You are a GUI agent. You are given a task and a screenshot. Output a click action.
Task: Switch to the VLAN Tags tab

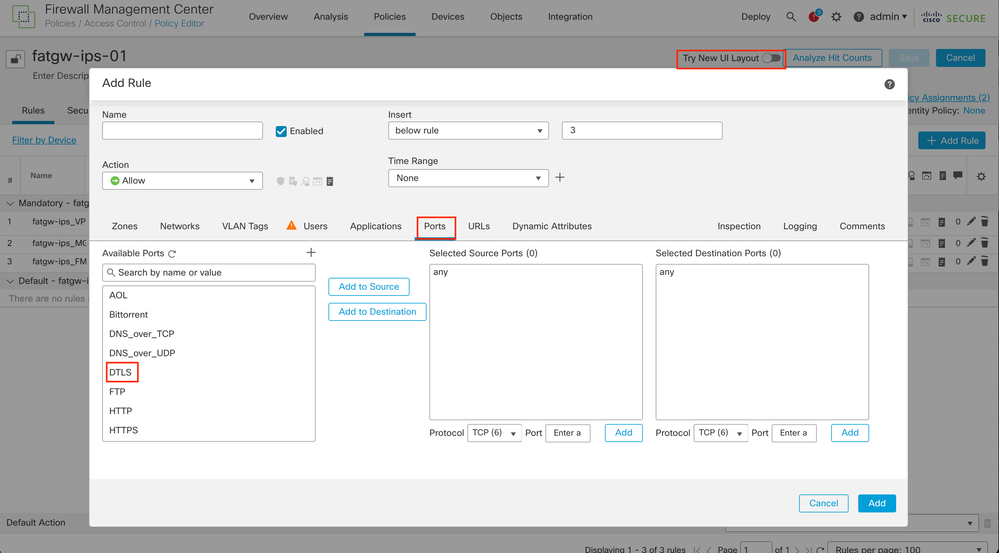tap(245, 226)
